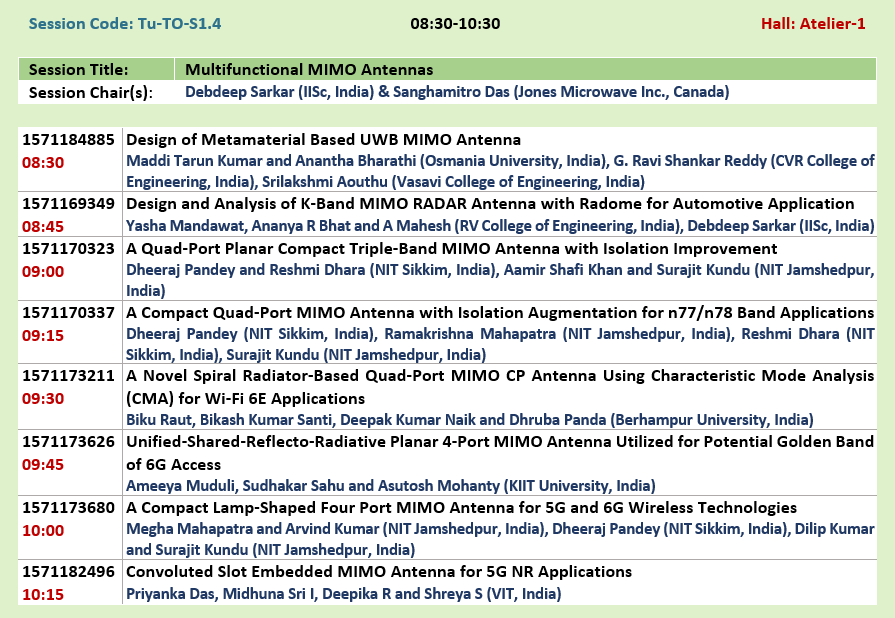Click the 09:30 time slot

tap(41, 398)
